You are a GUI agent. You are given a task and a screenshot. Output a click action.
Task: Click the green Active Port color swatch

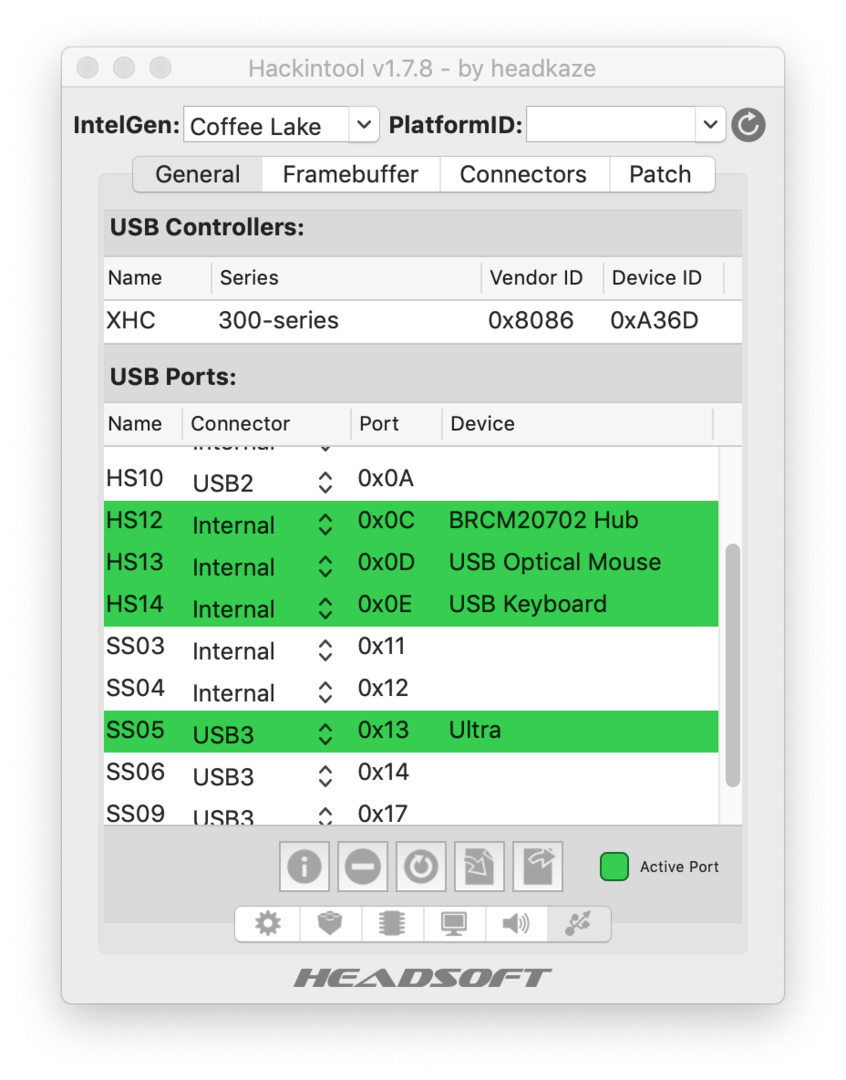(615, 866)
